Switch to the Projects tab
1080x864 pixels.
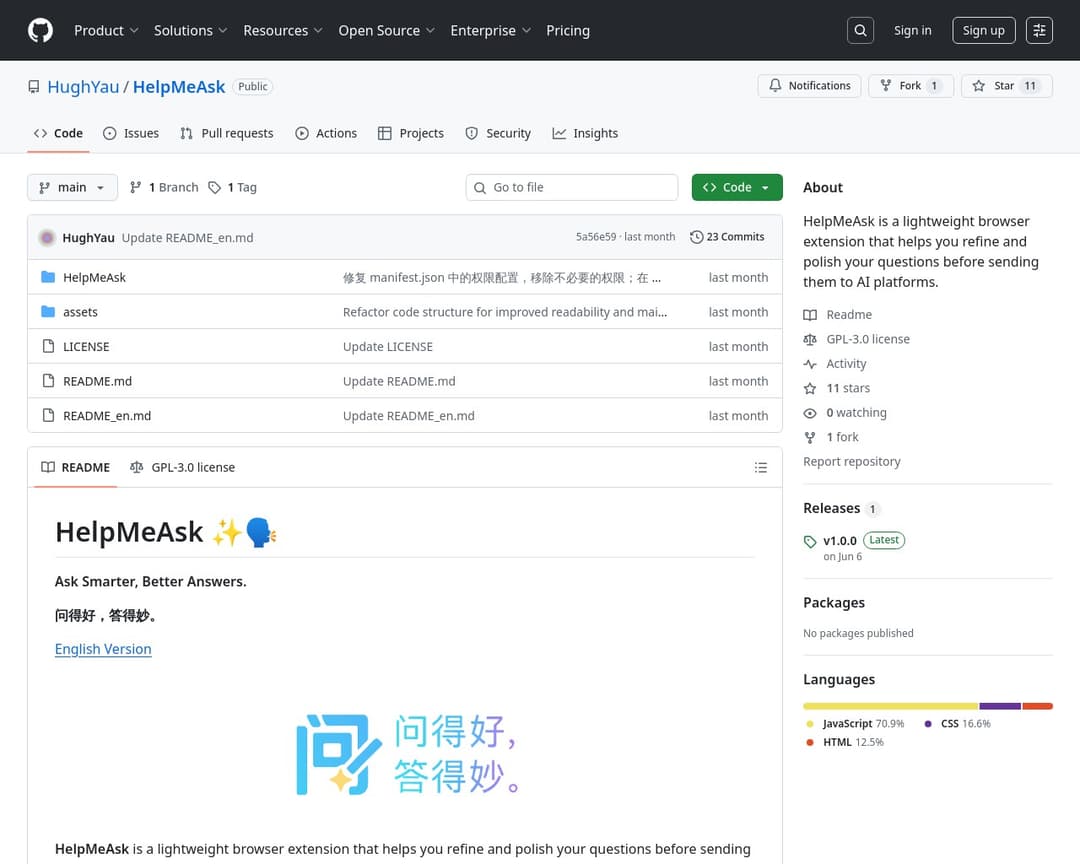[411, 133]
